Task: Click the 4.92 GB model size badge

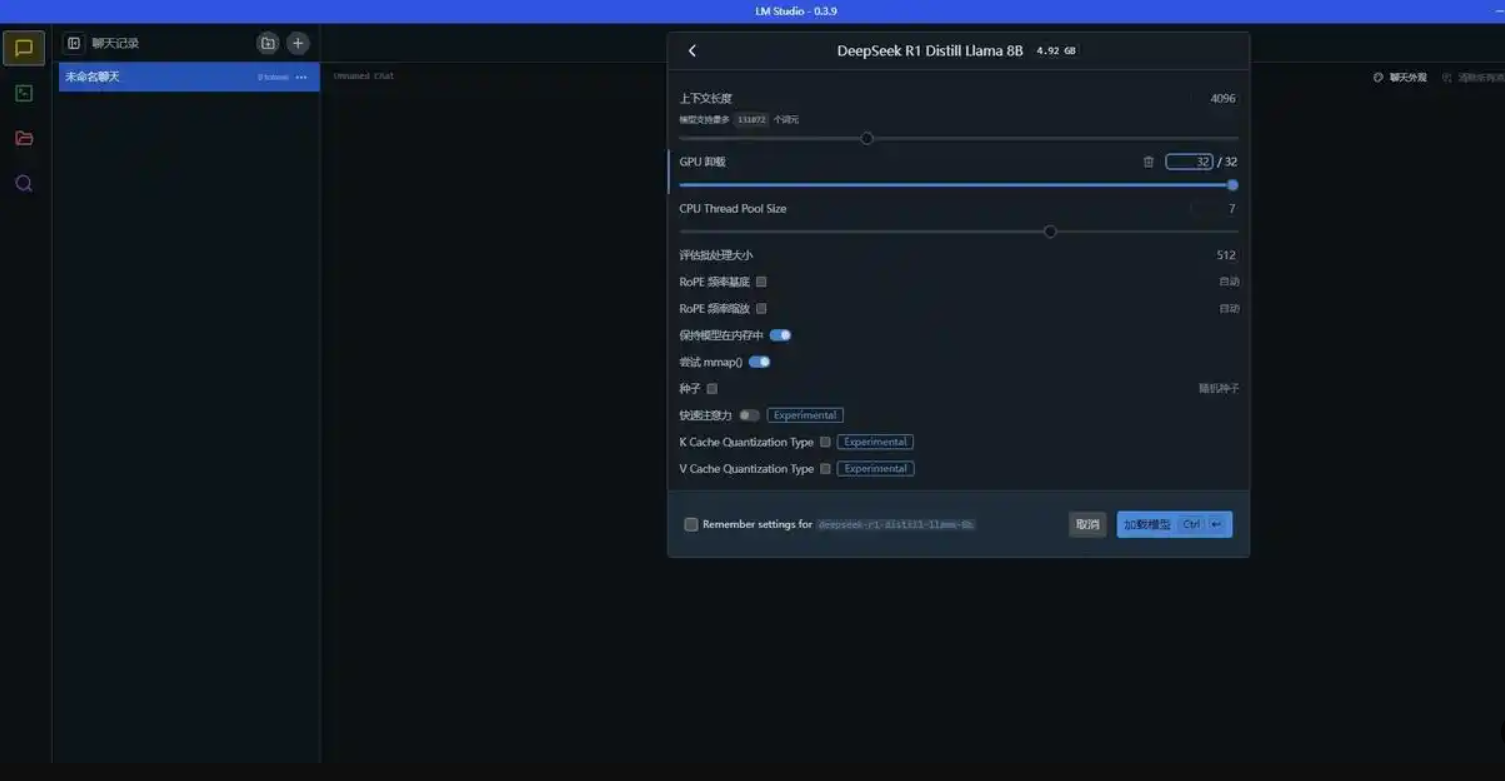Action: [x=1056, y=51]
